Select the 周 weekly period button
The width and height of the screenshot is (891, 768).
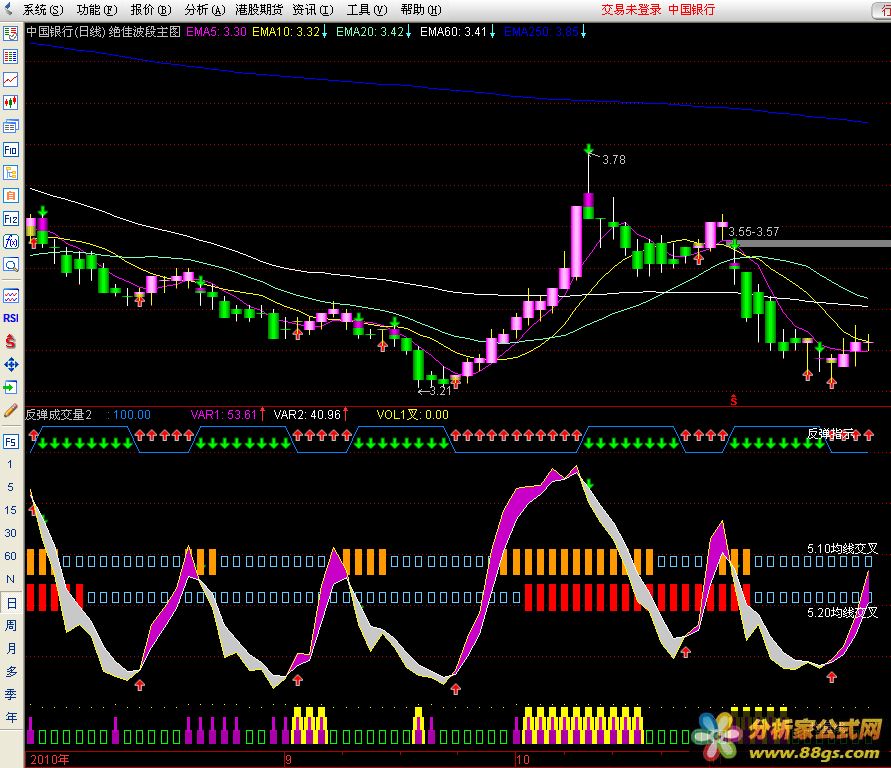(10, 625)
